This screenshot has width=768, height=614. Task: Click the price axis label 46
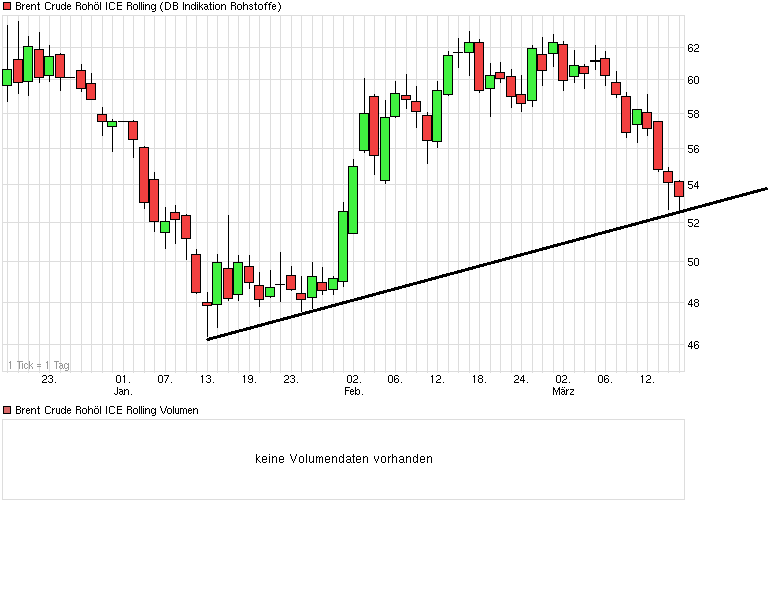(693, 346)
